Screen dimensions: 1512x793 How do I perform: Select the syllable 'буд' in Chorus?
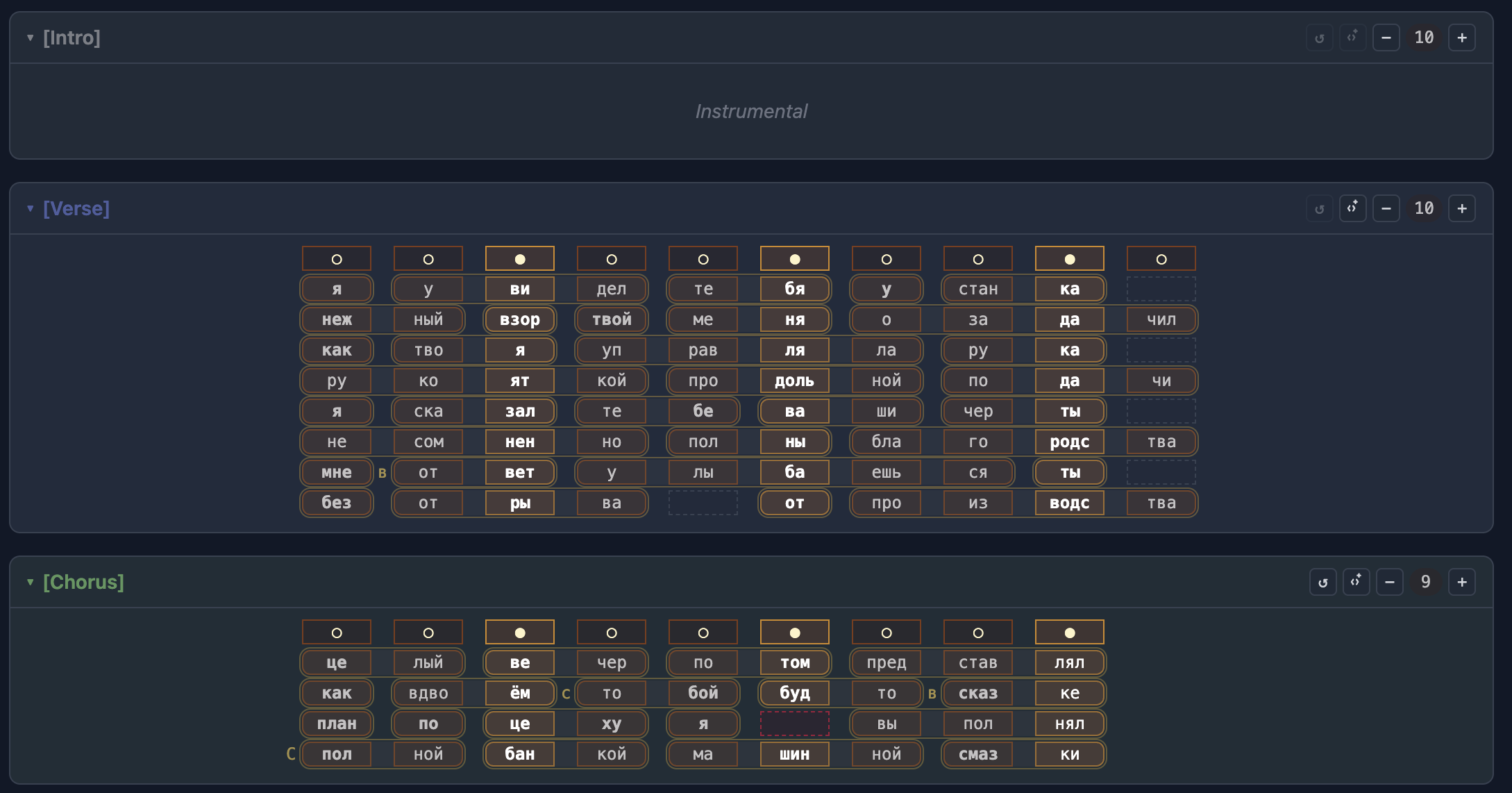pyautogui.click(x=795, y=693)
